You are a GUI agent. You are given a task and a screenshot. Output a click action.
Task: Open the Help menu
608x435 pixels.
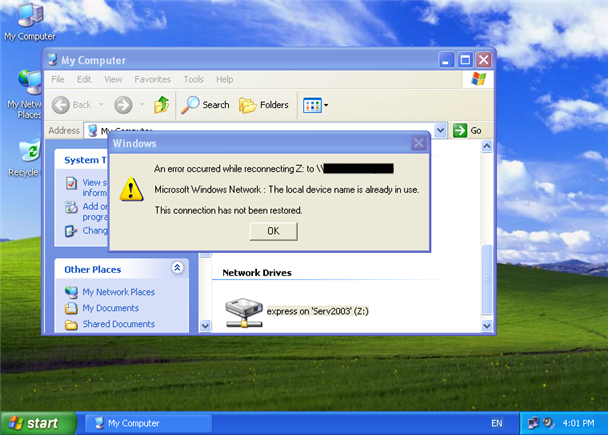click(x=225, y=79)
